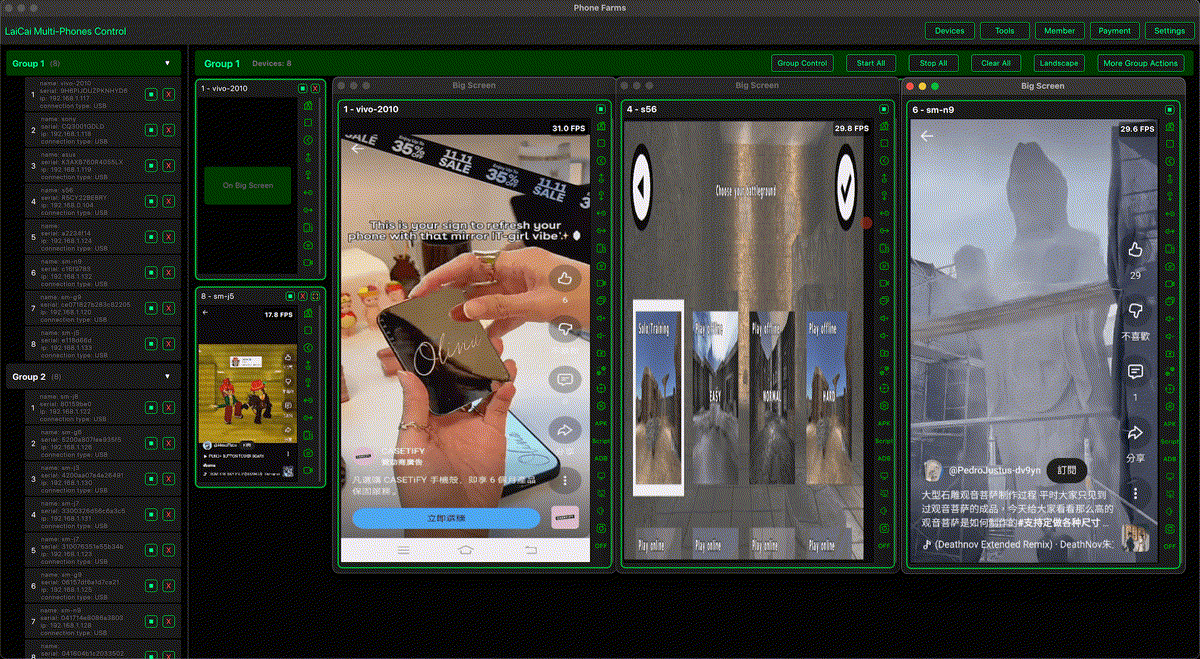
Task: Click the Start All button
Action: [871, 63]
